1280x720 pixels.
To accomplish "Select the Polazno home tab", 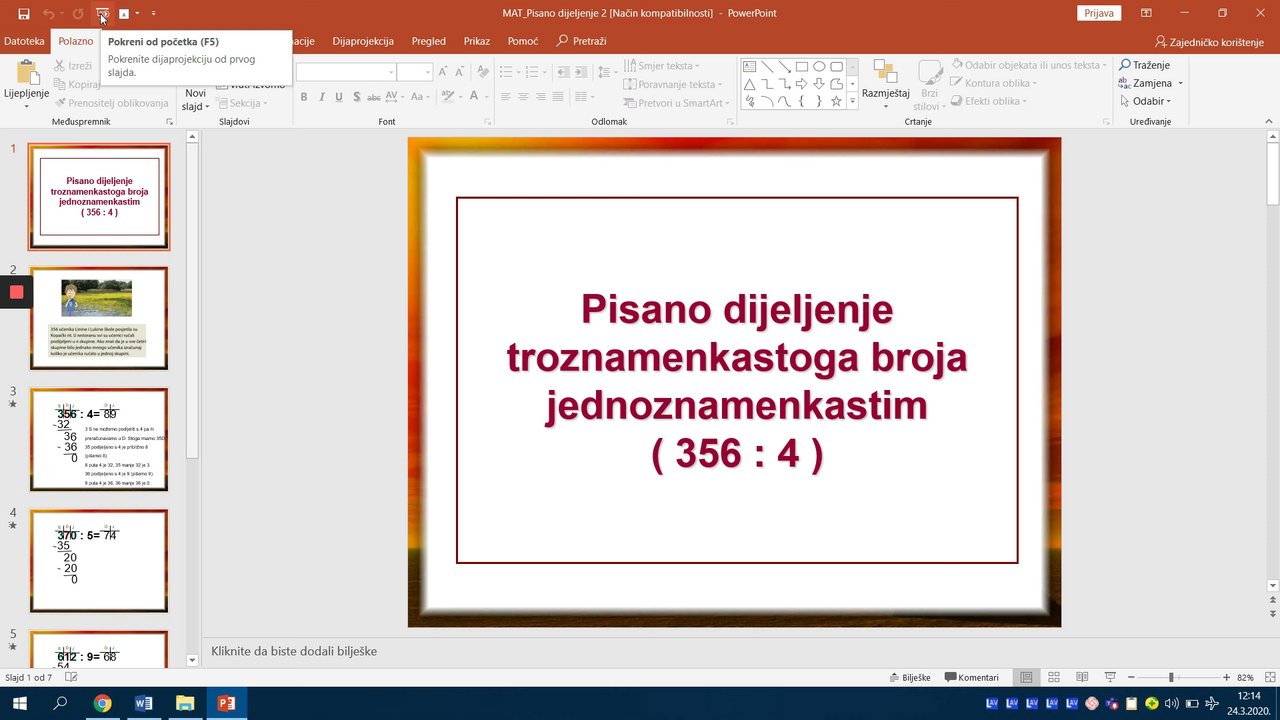I will (75, 41).
